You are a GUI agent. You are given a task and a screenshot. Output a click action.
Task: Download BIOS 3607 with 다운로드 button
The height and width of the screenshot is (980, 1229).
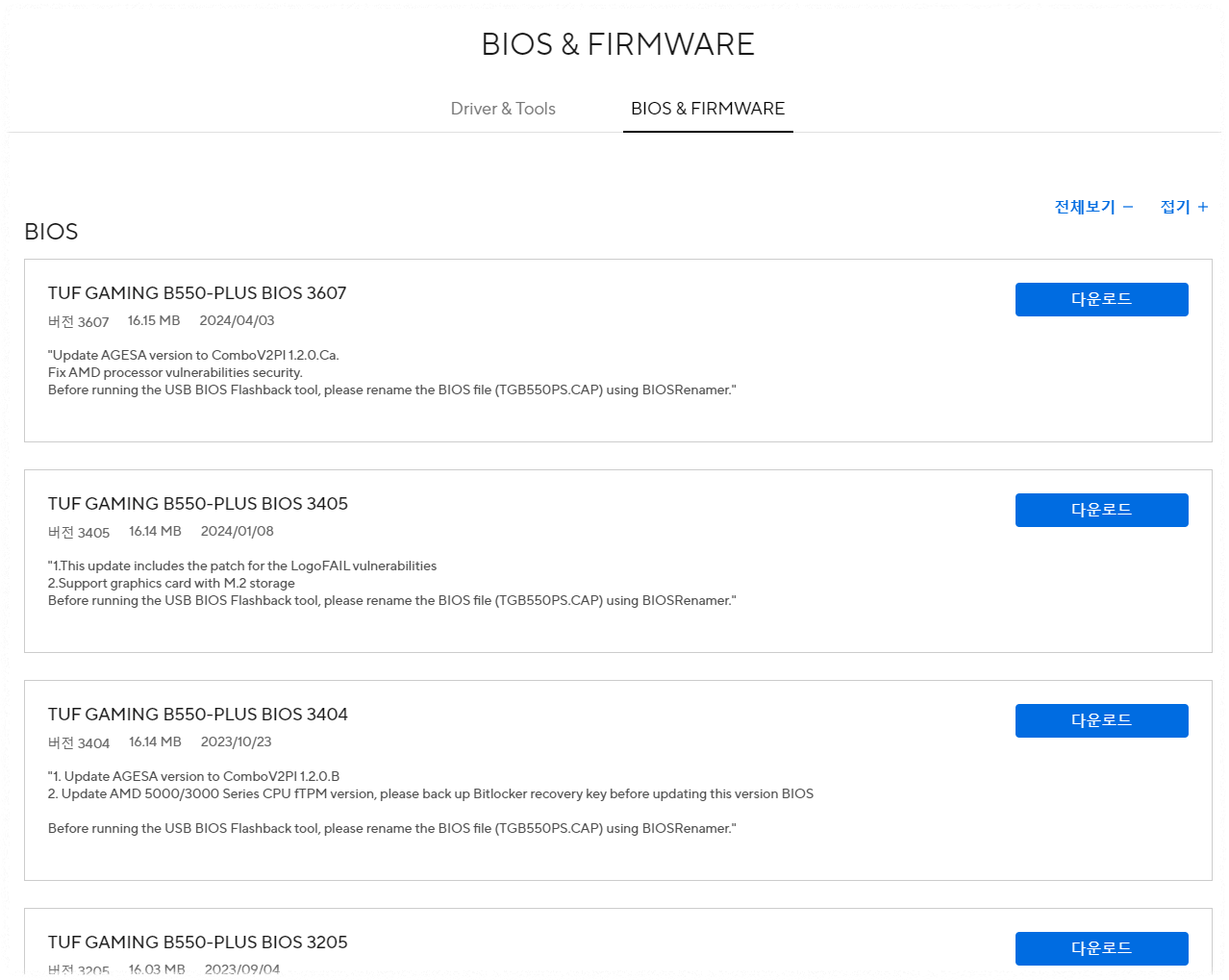[1102, 299]
